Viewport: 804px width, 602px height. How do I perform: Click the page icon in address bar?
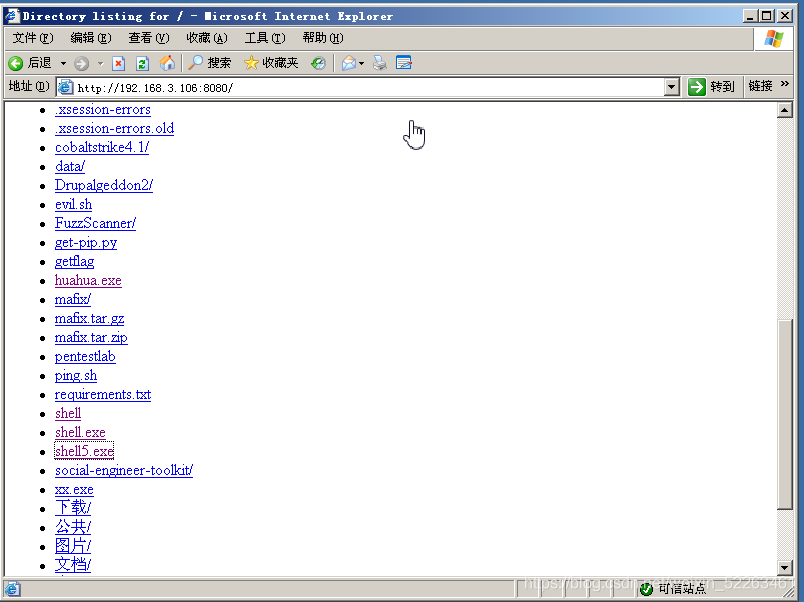click(x=65, y=87)
